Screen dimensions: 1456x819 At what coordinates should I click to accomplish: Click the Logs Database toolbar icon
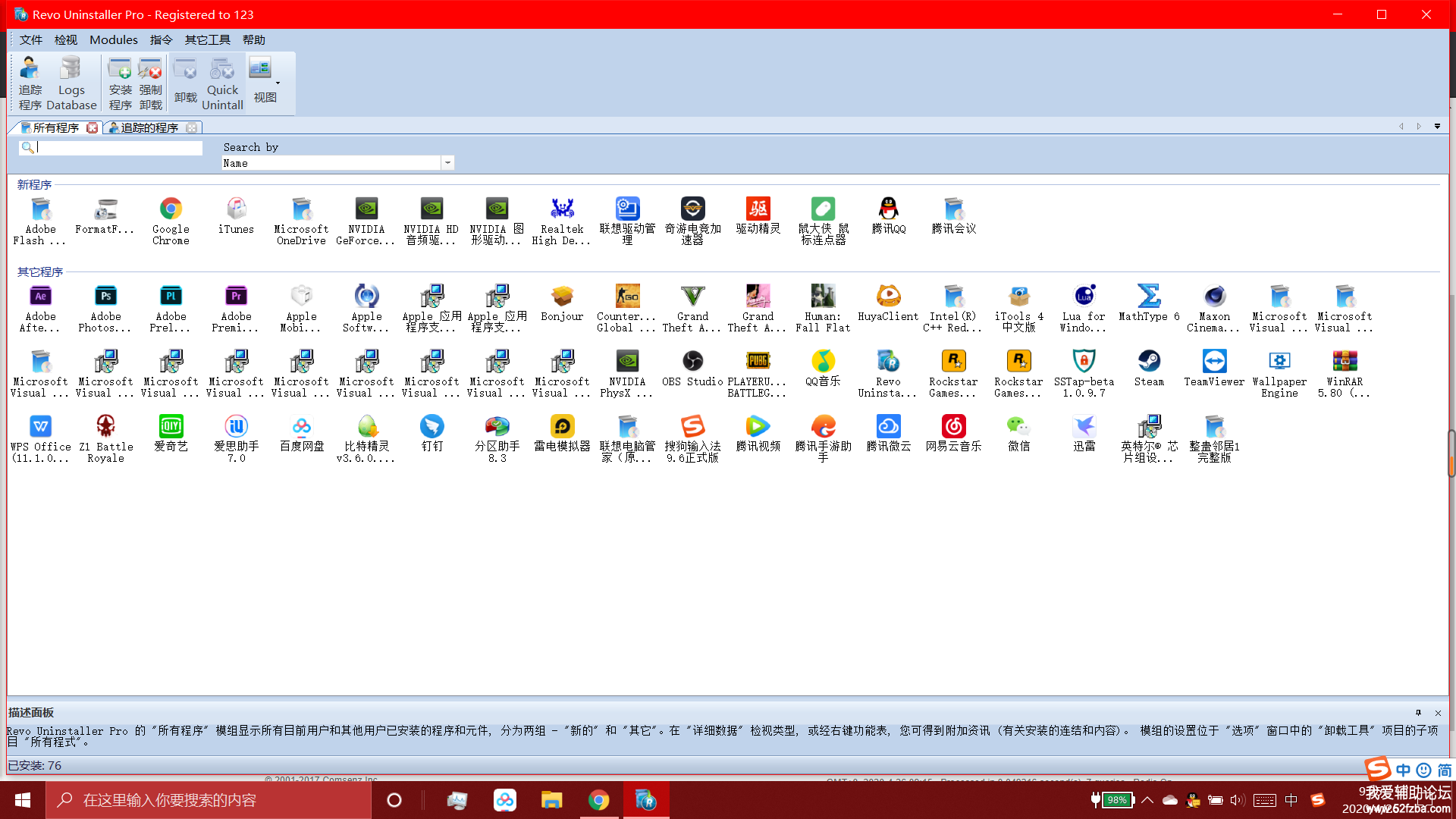pos(71,83)
